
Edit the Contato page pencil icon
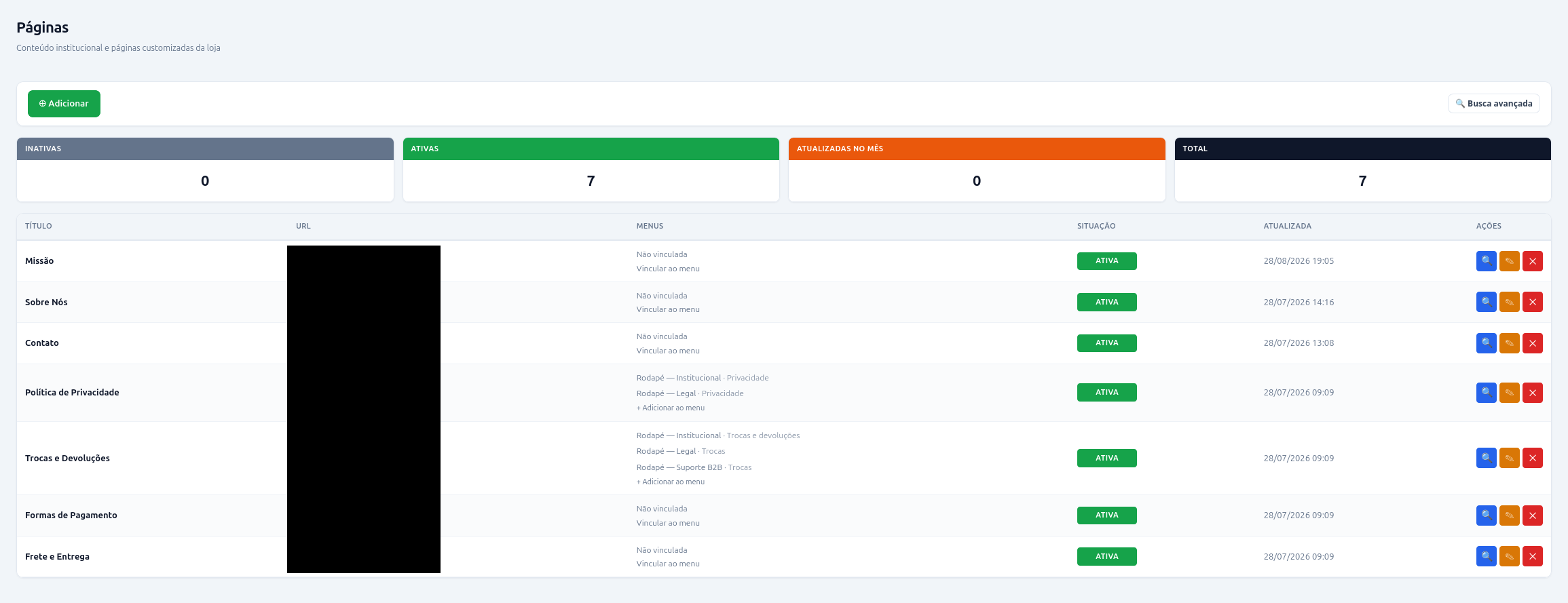[1509, 343]
